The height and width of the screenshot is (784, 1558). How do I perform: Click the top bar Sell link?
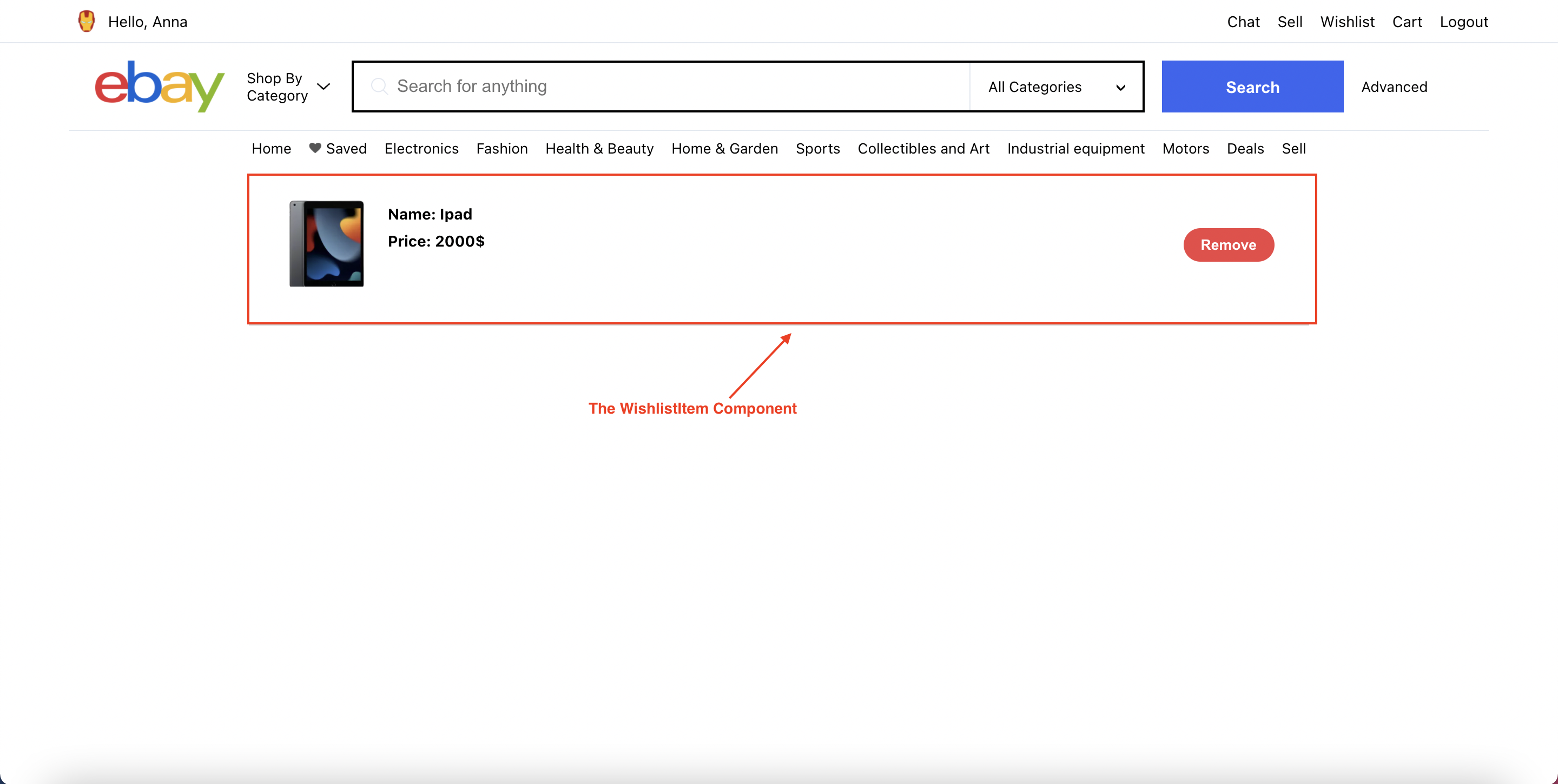pyautogui.click(x=1290, y=22)
